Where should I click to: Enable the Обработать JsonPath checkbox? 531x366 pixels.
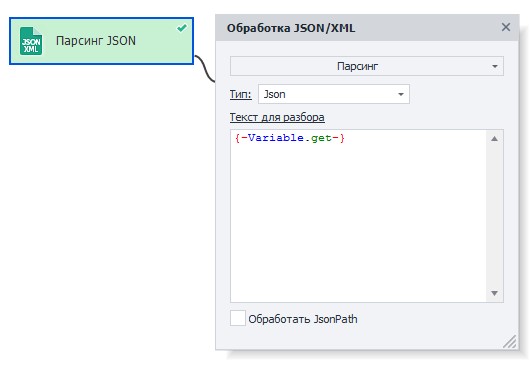[x=238, y=318]
